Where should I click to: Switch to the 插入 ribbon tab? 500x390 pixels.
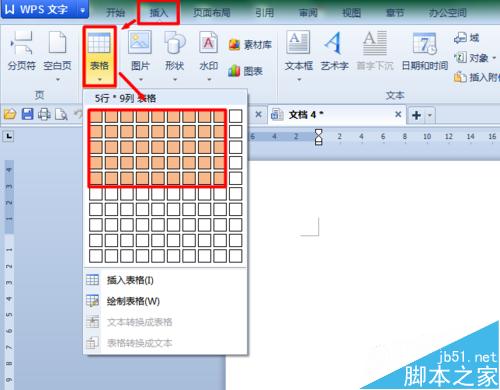[159, 13]
